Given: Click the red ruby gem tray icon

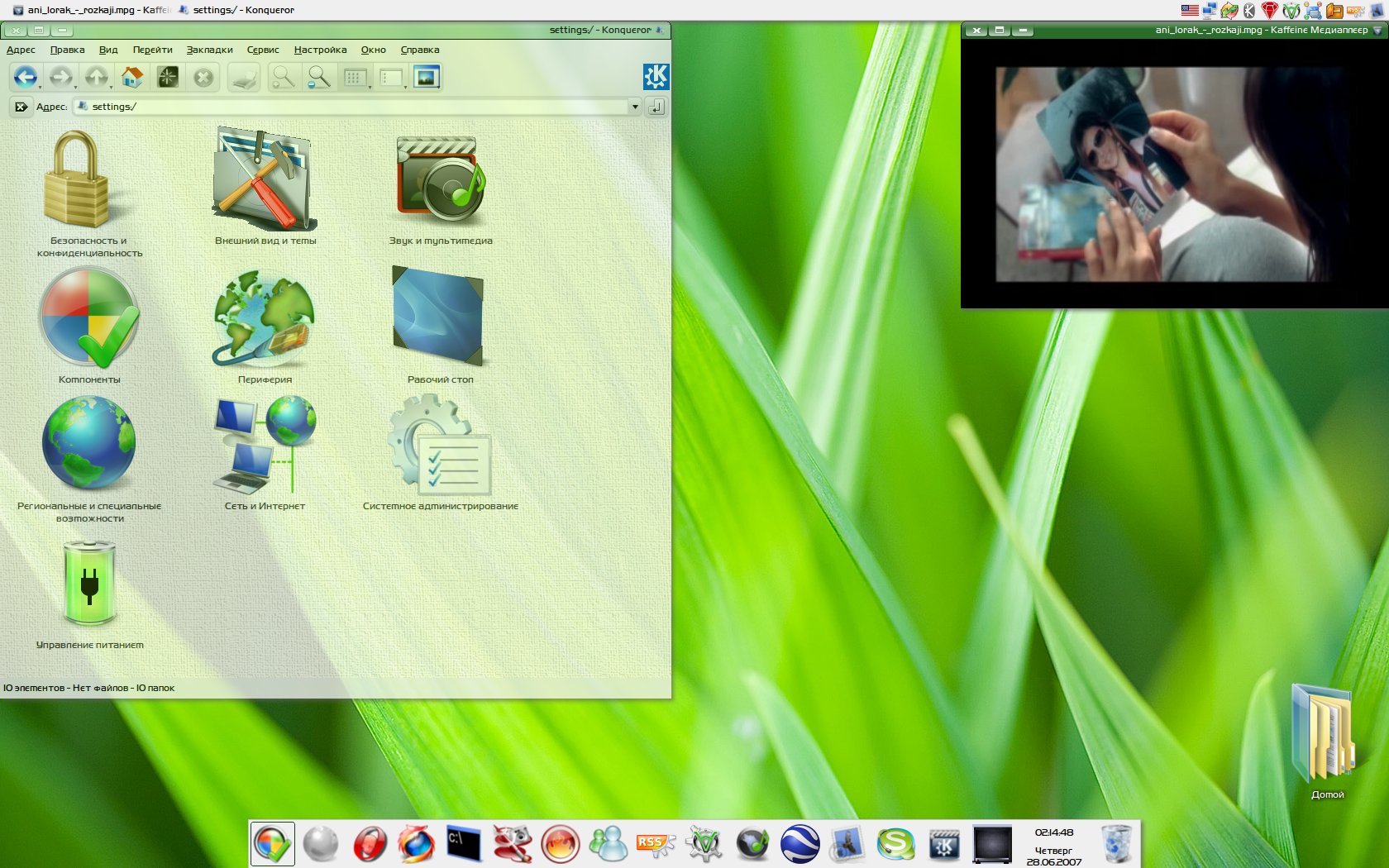Looking at the screenshot, I should coord(1270,10).
